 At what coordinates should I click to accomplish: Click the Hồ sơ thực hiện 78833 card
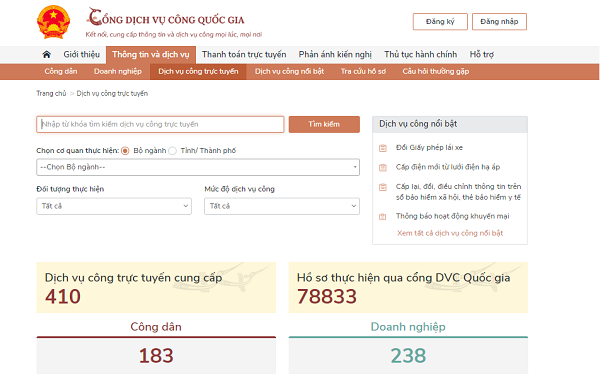click(x=408, y=288)
